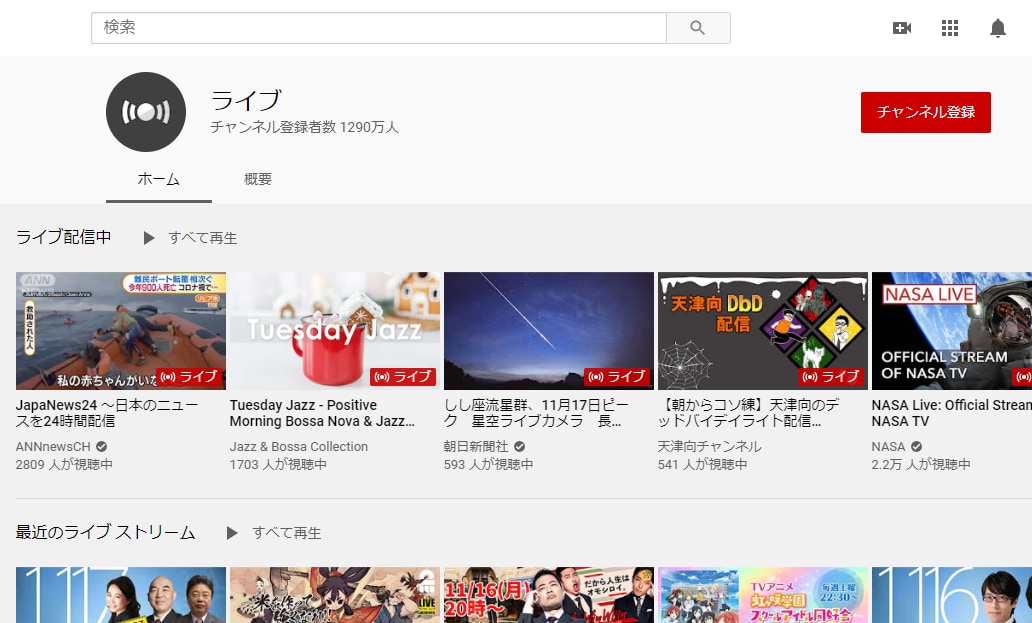Open the JapaNews24 live stream thumbnail
This screenshot has width=1032, height=623.
pos(120,330)
